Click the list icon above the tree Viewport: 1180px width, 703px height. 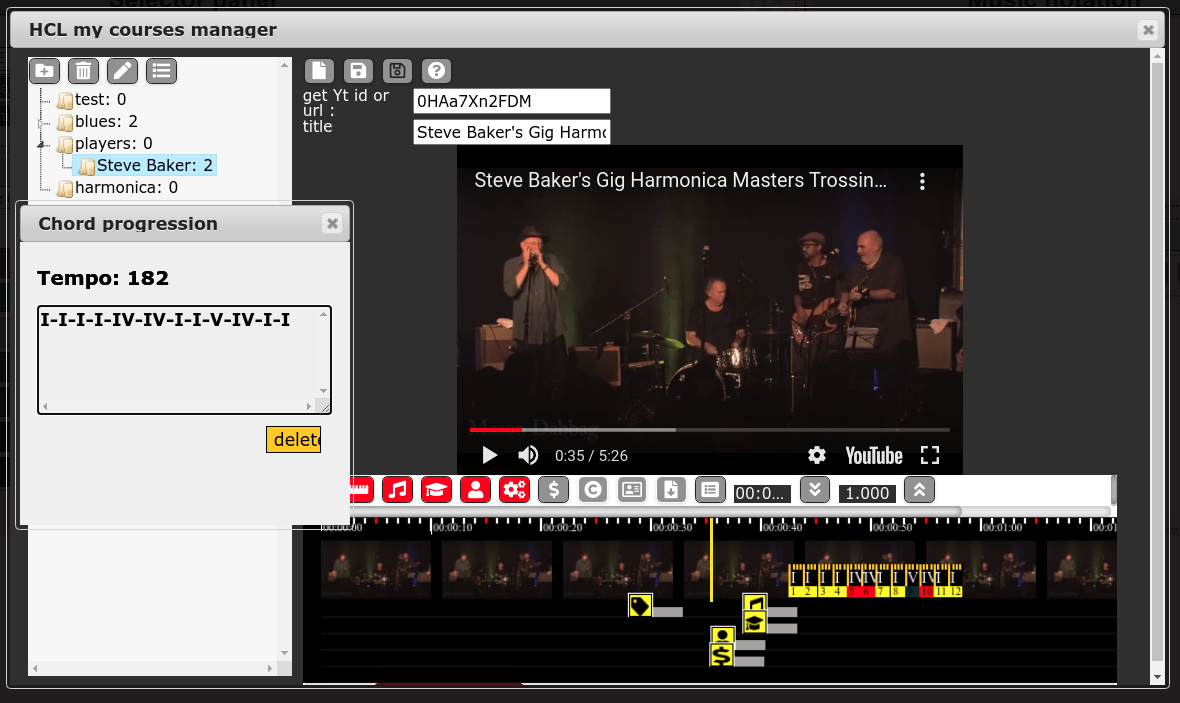(161, 71)
